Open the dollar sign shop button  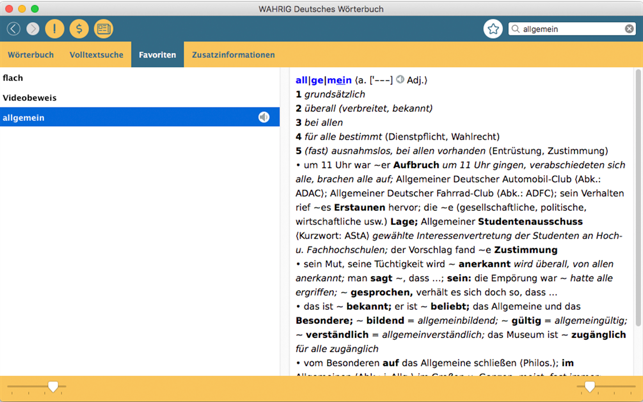pyautogui.click(x=79, y=29)
